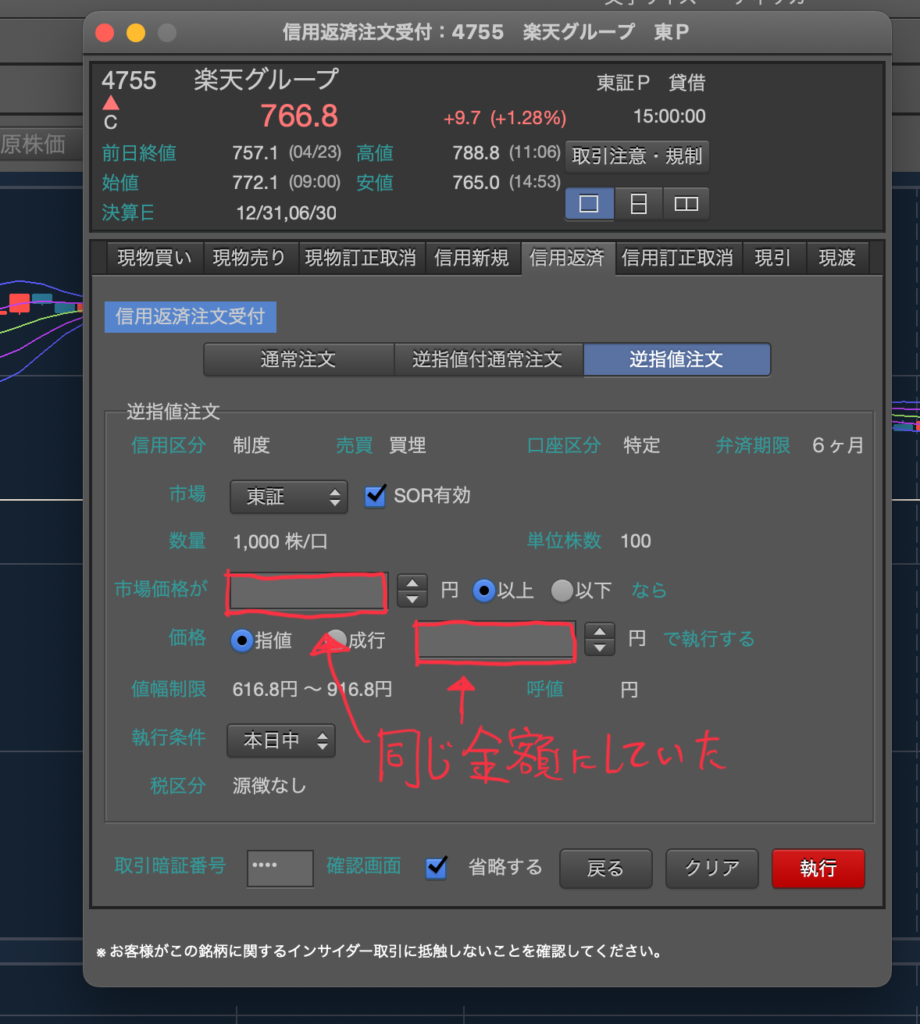Toggle the SOR有効 checkbox
This screenshot has height=1024, width=920.
click(375, 496)
